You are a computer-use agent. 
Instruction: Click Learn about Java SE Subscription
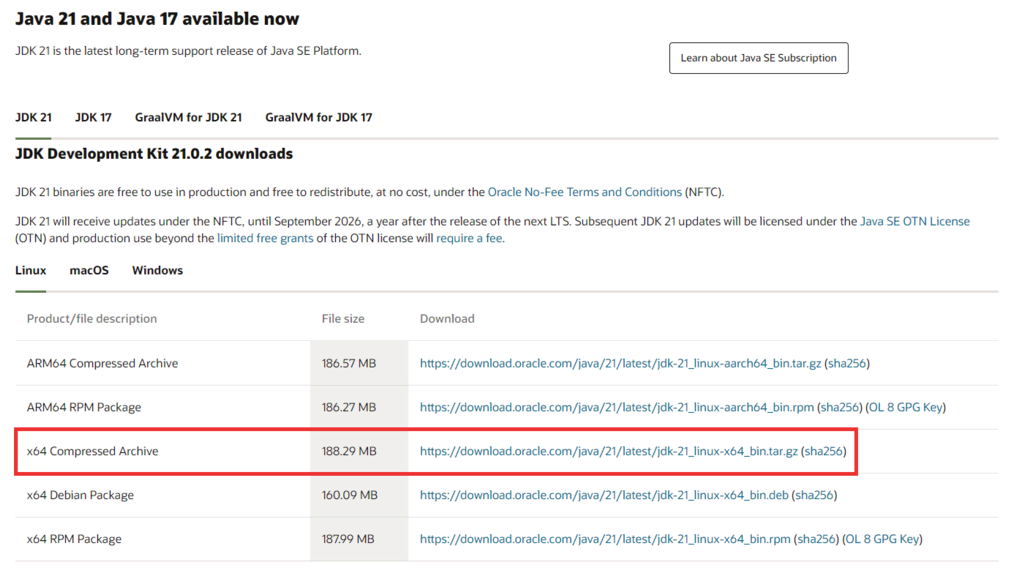point(758,58)
